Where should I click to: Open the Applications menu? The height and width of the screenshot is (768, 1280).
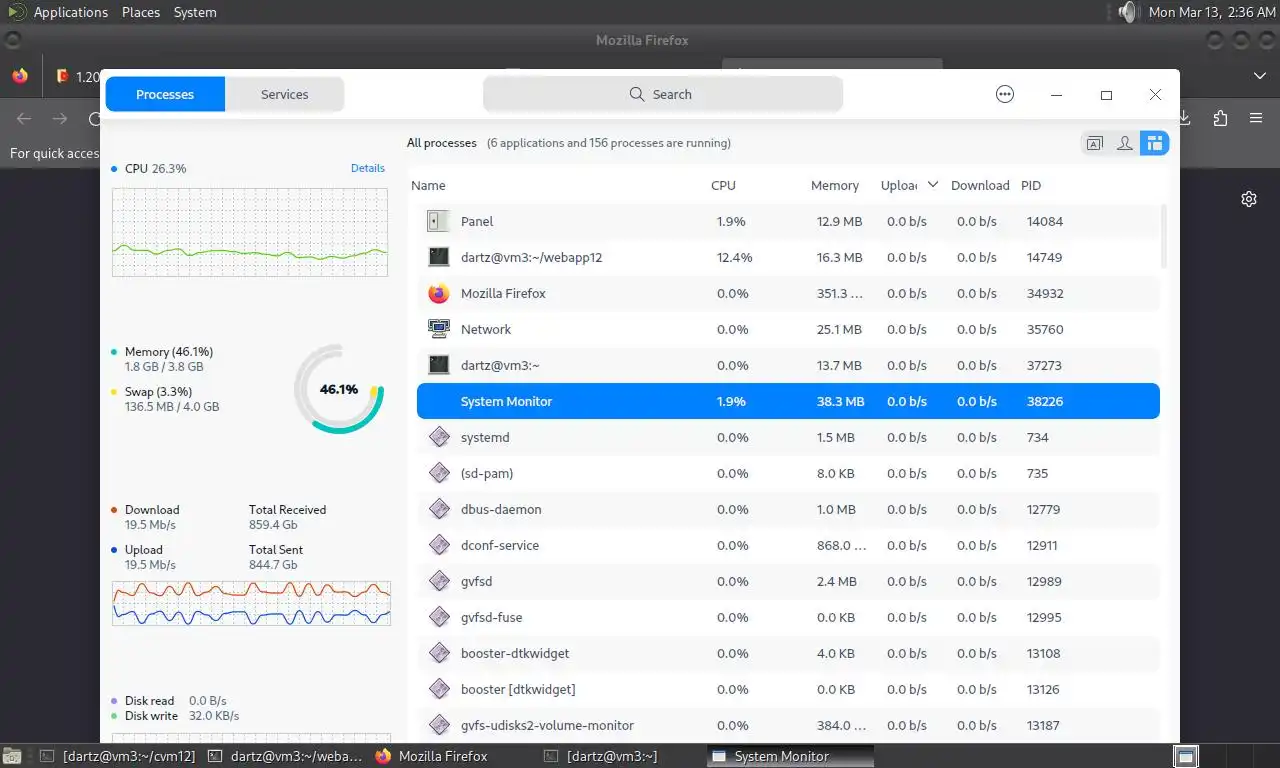(x=70, y=12)
